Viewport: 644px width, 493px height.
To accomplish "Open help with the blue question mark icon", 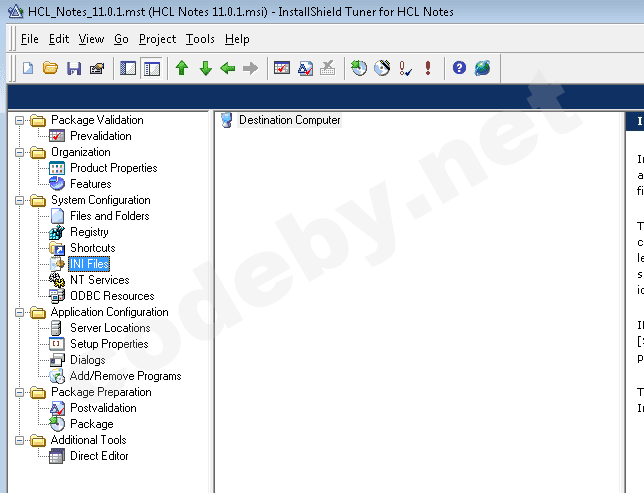I will pos(459,68).
